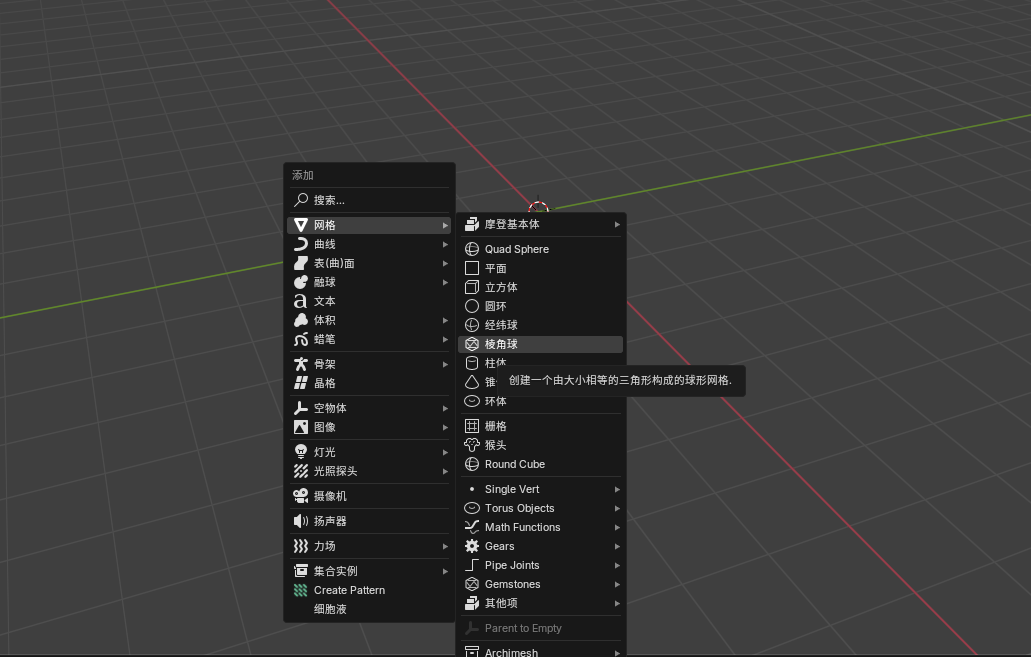Click the cube icon for 立方体

[x=471, y=287]
